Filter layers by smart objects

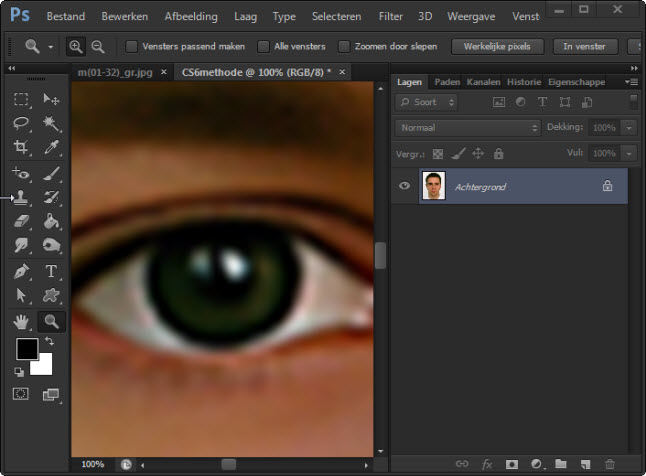[587, 102]
